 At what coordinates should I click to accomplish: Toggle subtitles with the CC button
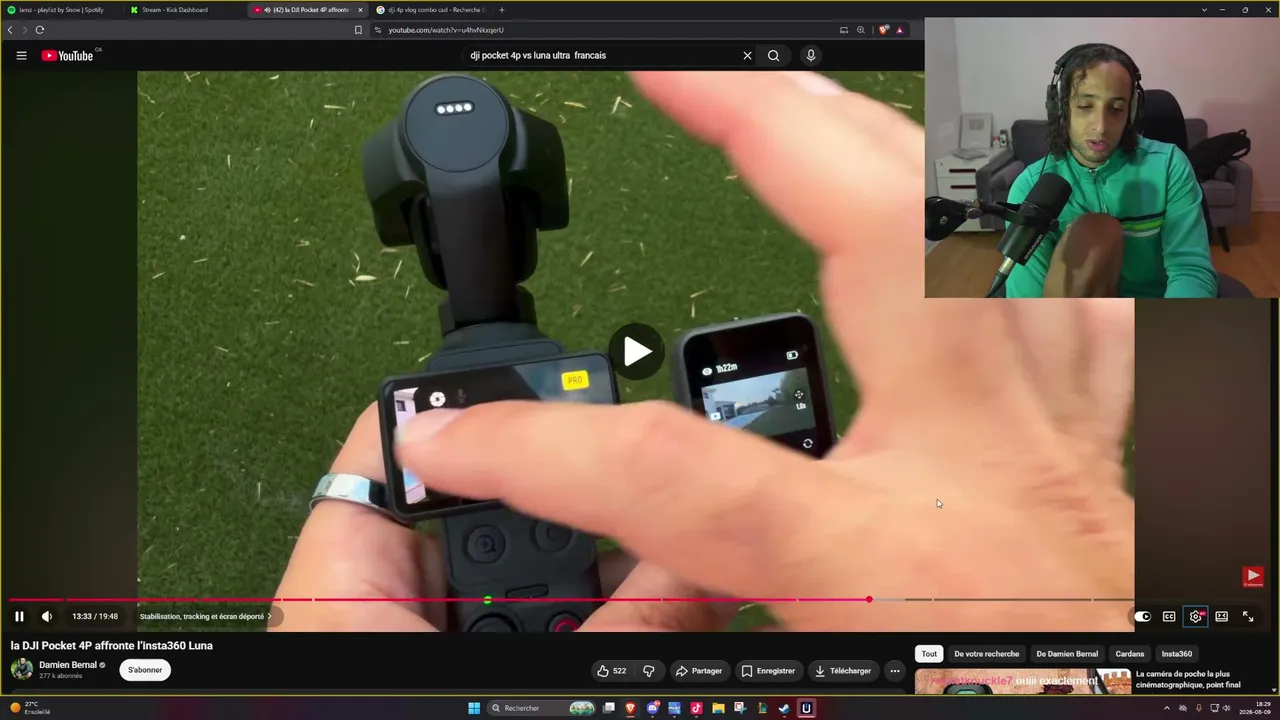coord(1169,616)
